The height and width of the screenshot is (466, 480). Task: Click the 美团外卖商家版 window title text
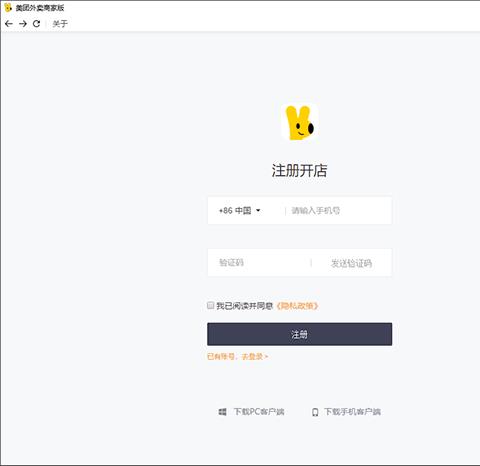click(x=40, y=8)
